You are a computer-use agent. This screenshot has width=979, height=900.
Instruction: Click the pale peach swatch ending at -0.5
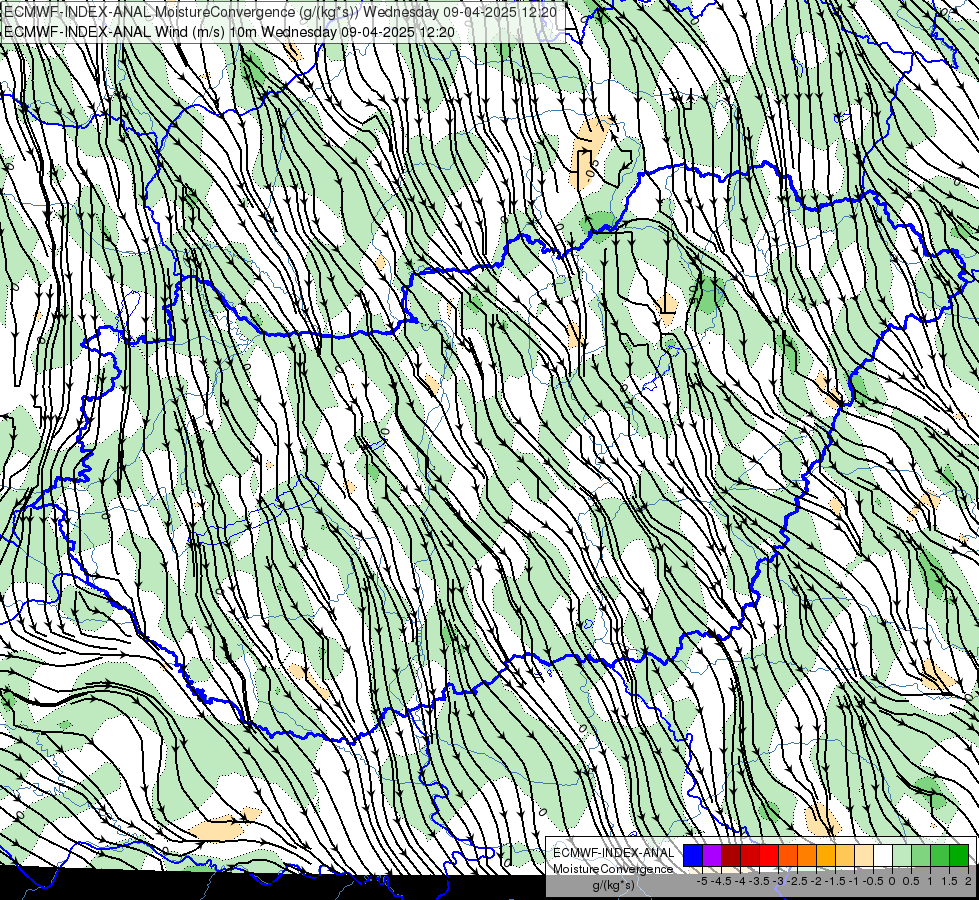point(863,855)
